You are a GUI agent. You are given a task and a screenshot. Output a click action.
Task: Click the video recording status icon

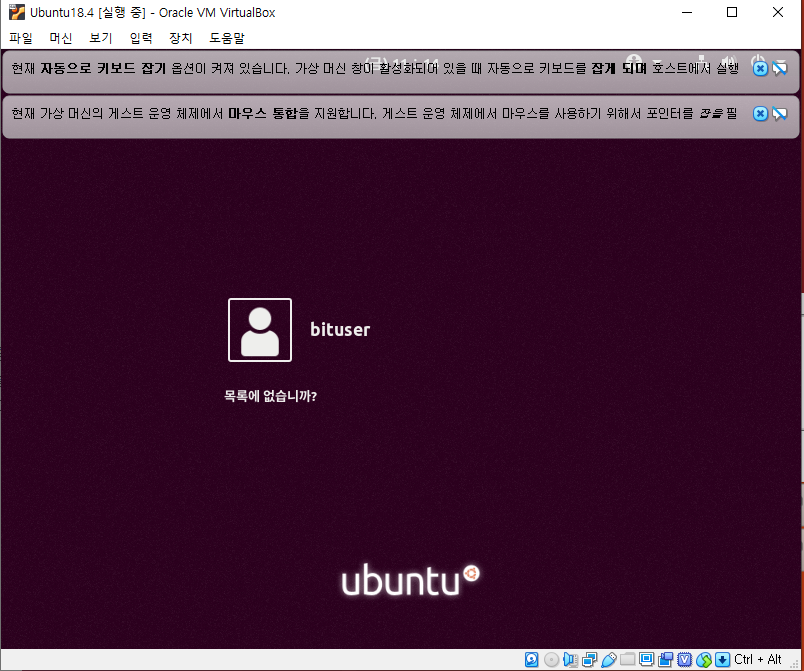click(x=666, y=659)
